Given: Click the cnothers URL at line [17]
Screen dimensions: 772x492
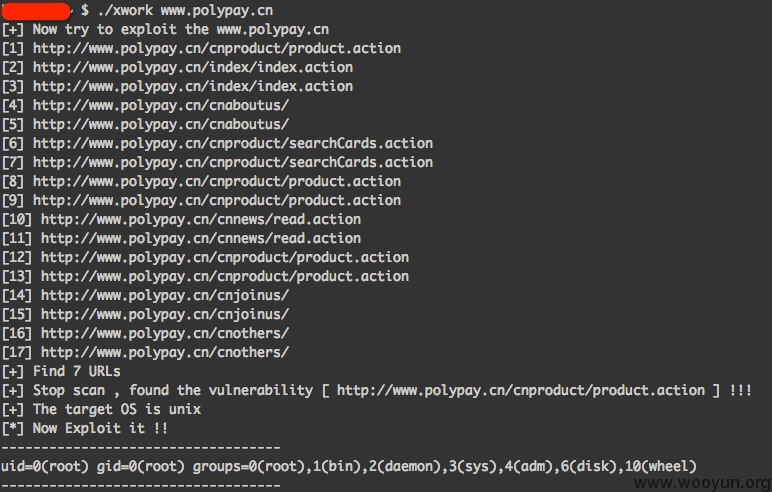Looking at the screenshot, I should point(165,353).
